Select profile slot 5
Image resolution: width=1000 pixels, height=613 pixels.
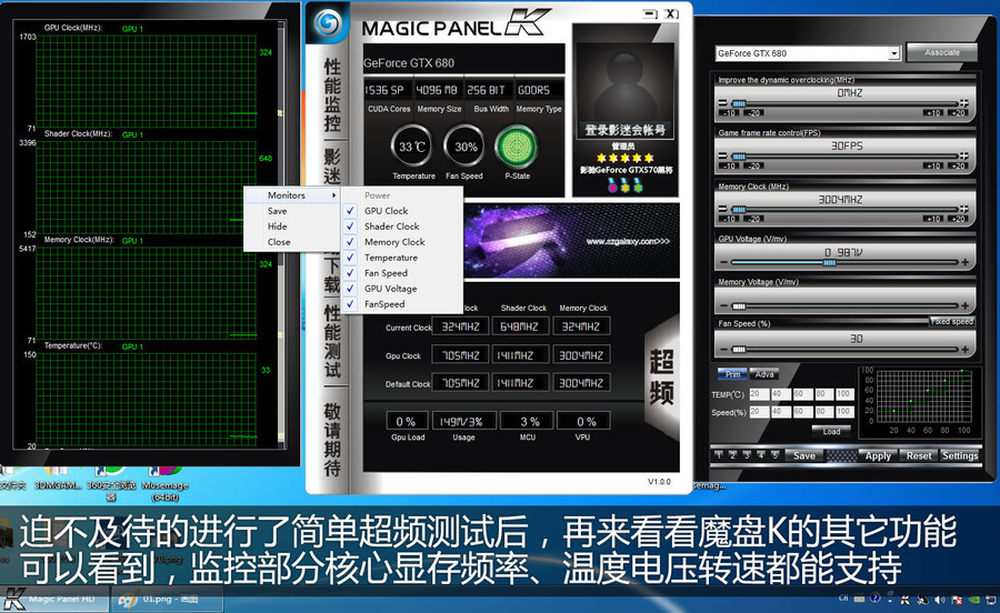(775, 455)
